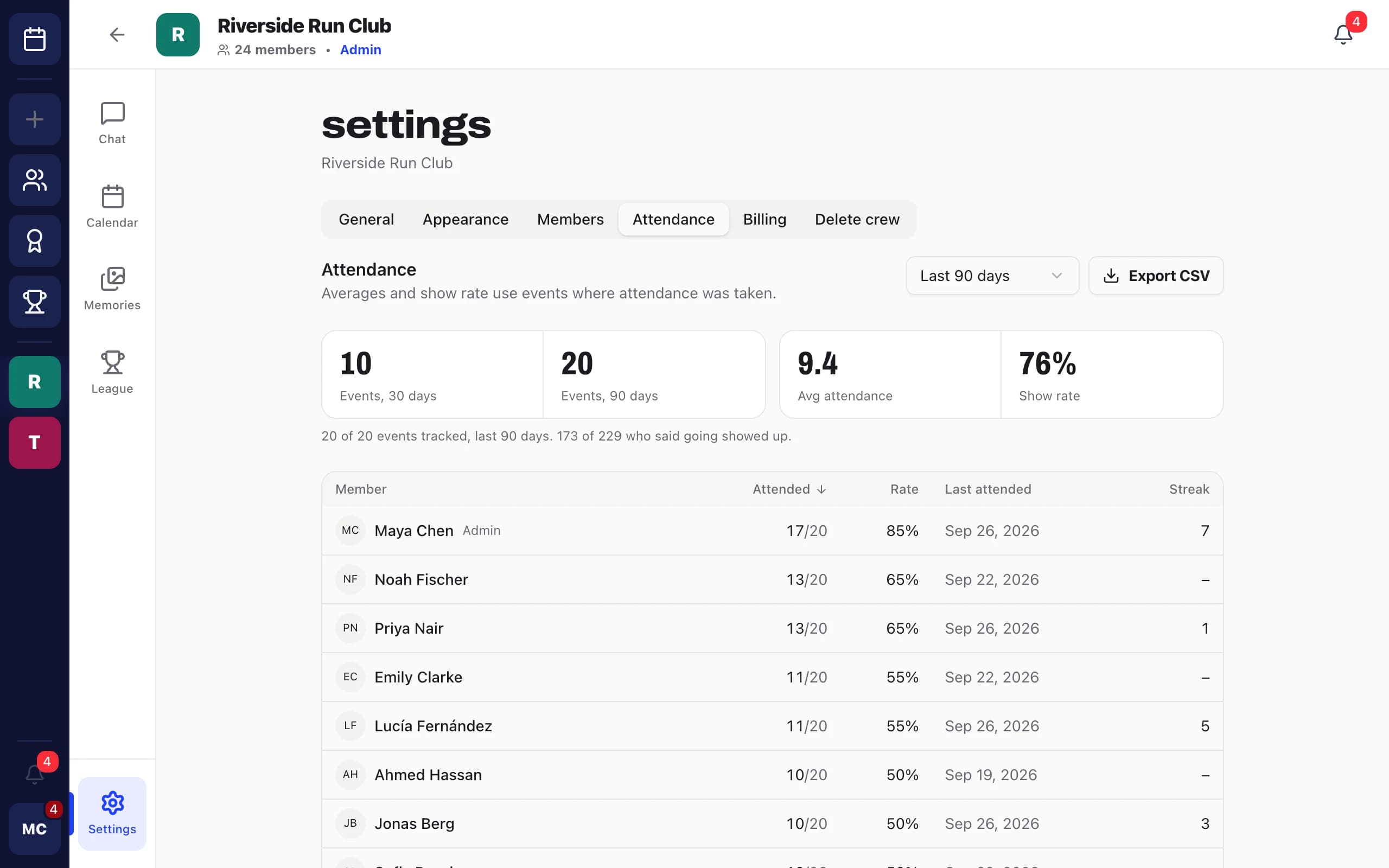Switch to the Appearance tab
Screen dimensions: 1389x868
click(466, 219)
